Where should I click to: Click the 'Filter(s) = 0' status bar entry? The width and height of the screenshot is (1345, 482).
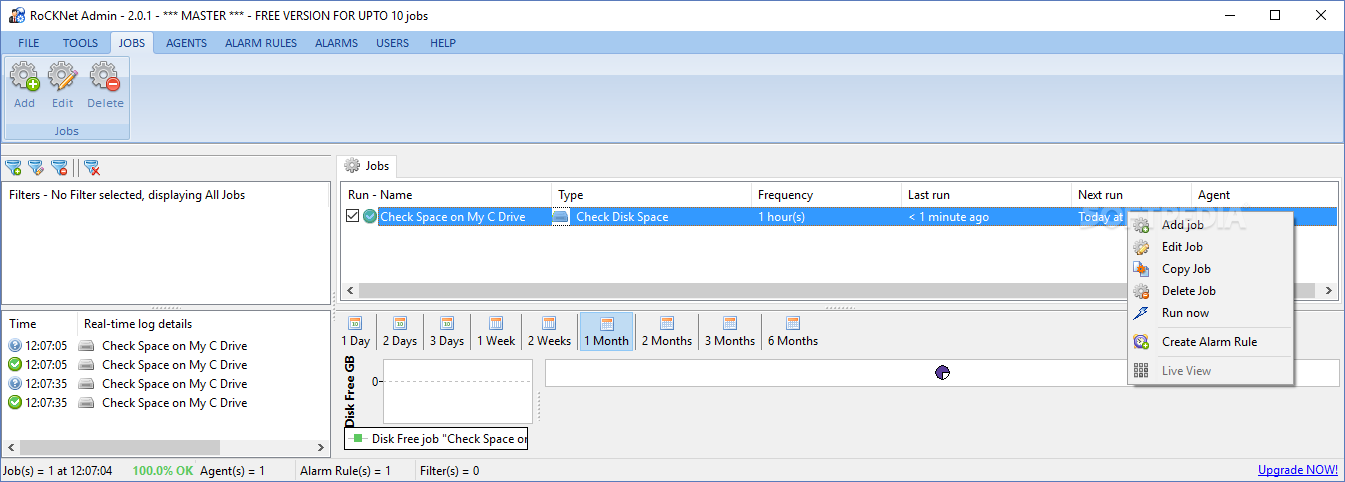click(449, 470)
